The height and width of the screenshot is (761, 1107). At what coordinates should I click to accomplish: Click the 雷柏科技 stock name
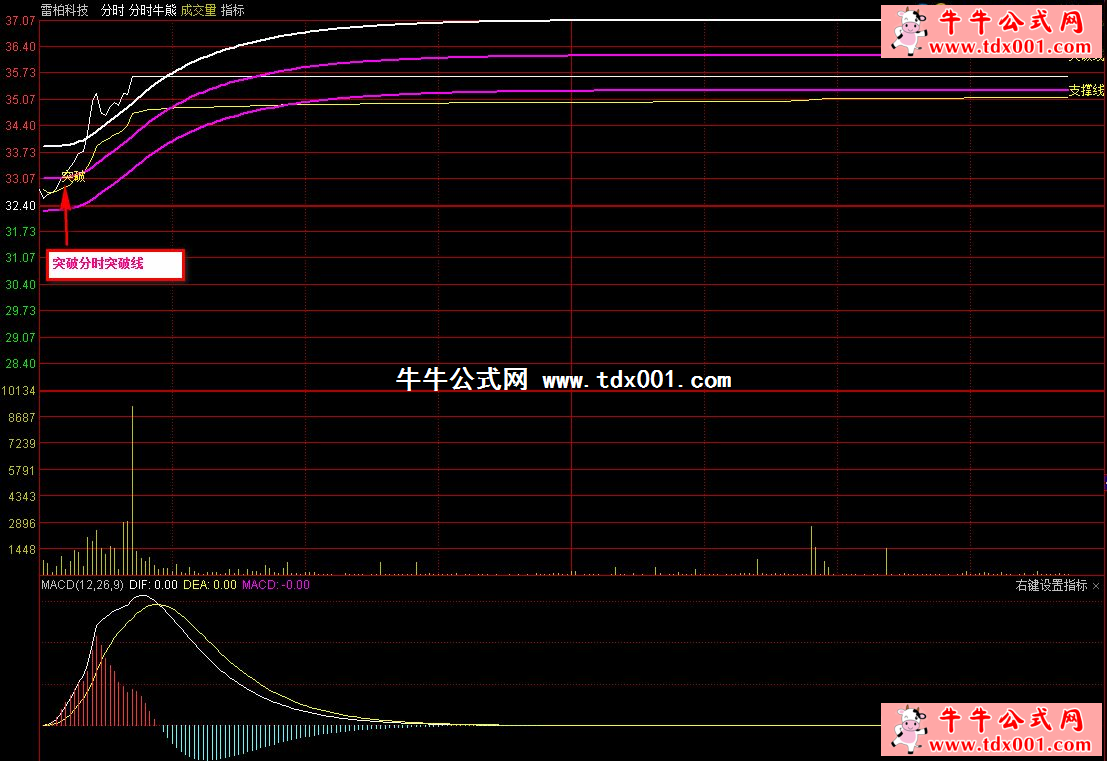pyautogui.click(x=64, y=10)
